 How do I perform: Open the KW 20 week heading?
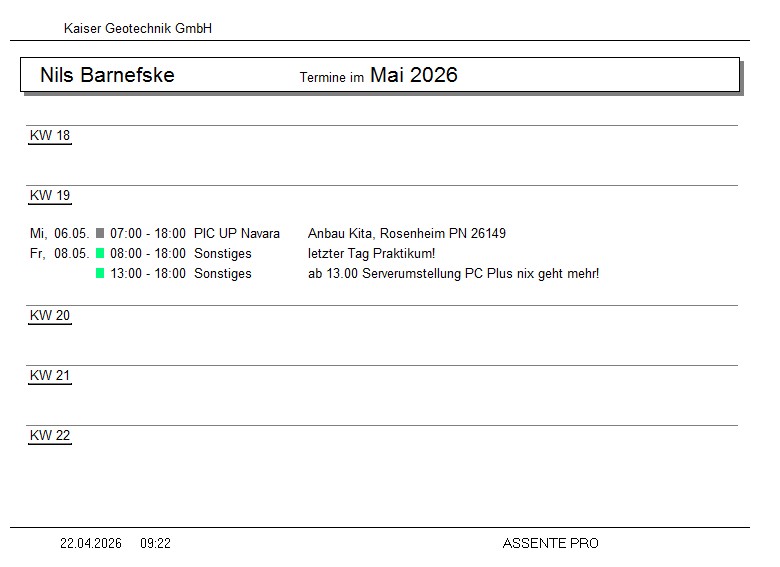pos(50,316)
